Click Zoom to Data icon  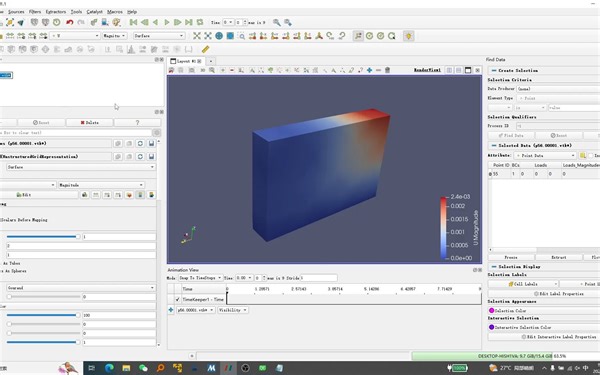(208, 36)
